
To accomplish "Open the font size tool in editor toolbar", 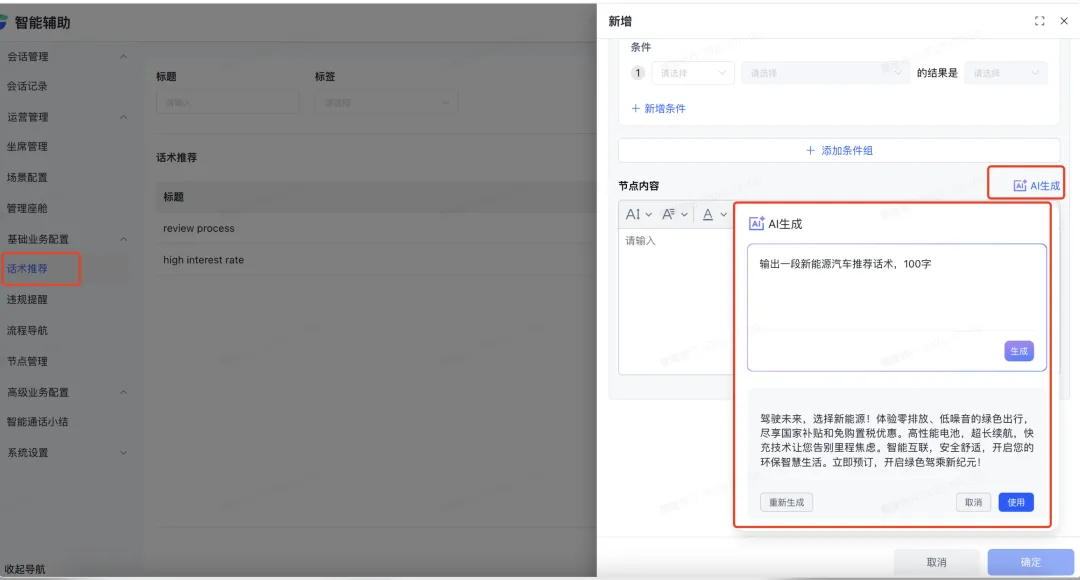I will click(638, 214).
